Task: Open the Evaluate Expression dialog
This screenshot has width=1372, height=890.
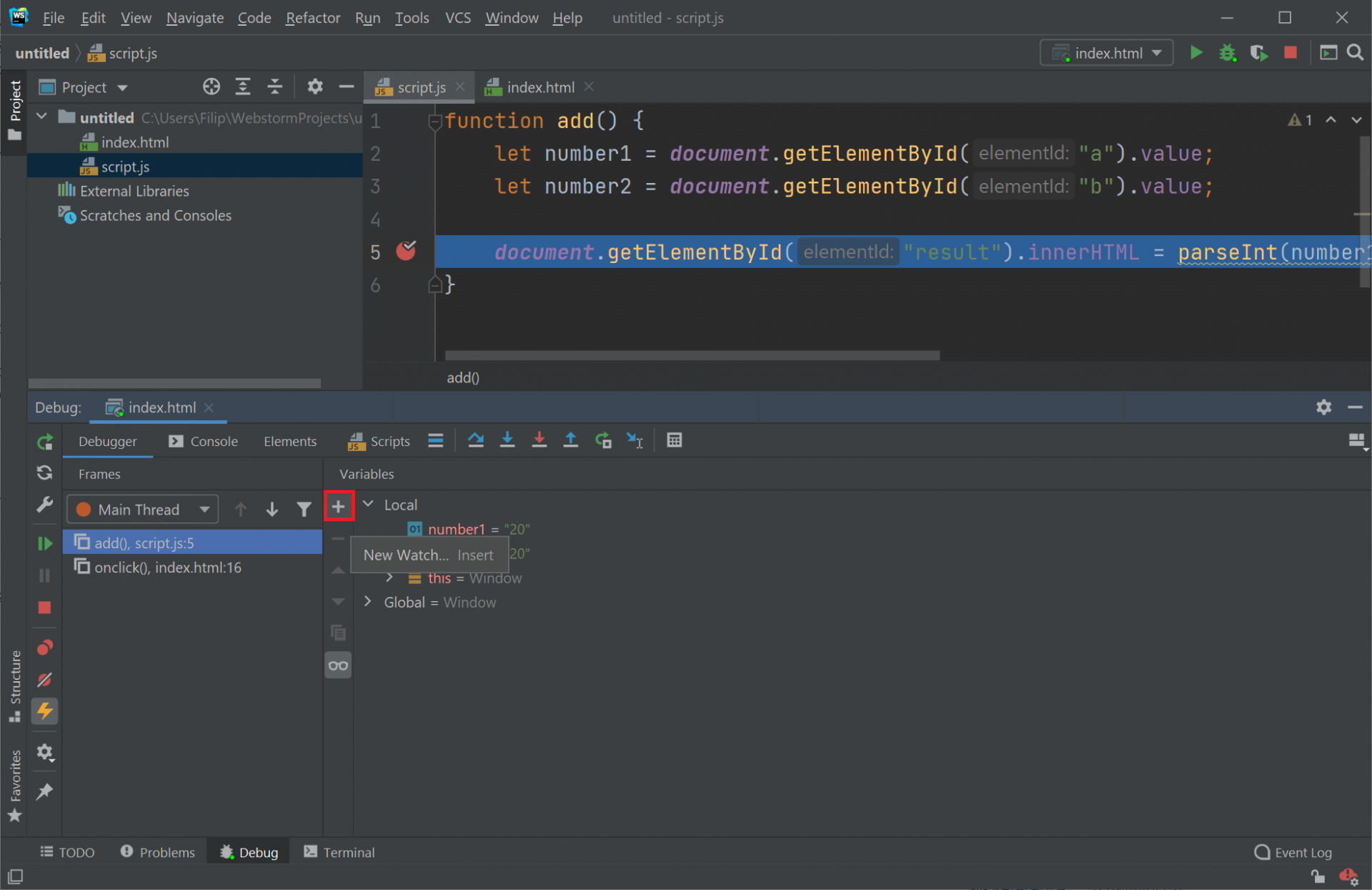Action: pos(674,440)
